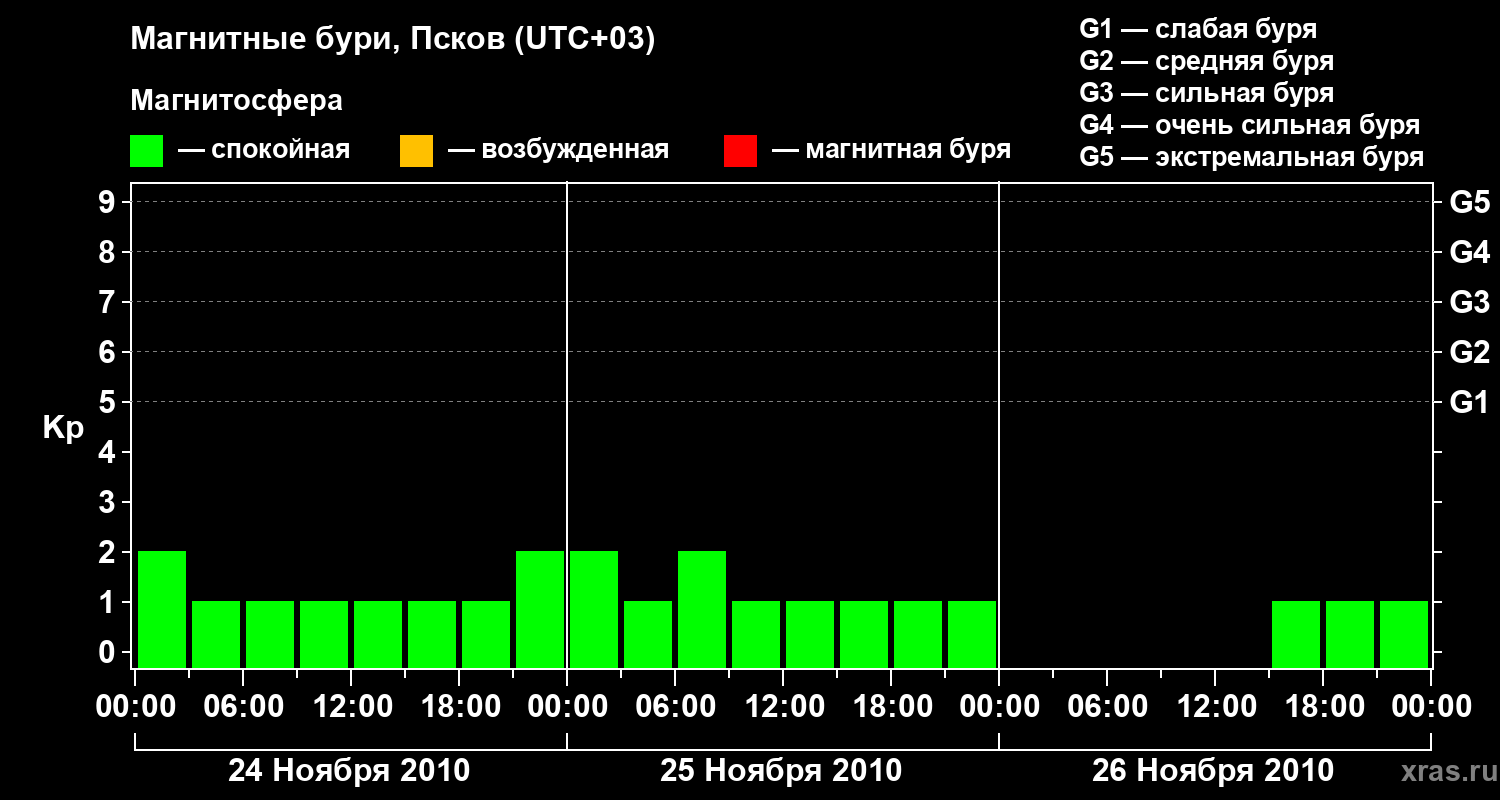This screenshot has height=800, width=1500.
Task: Select the '26 Ноября 2010' date label
Action: 1213,771
